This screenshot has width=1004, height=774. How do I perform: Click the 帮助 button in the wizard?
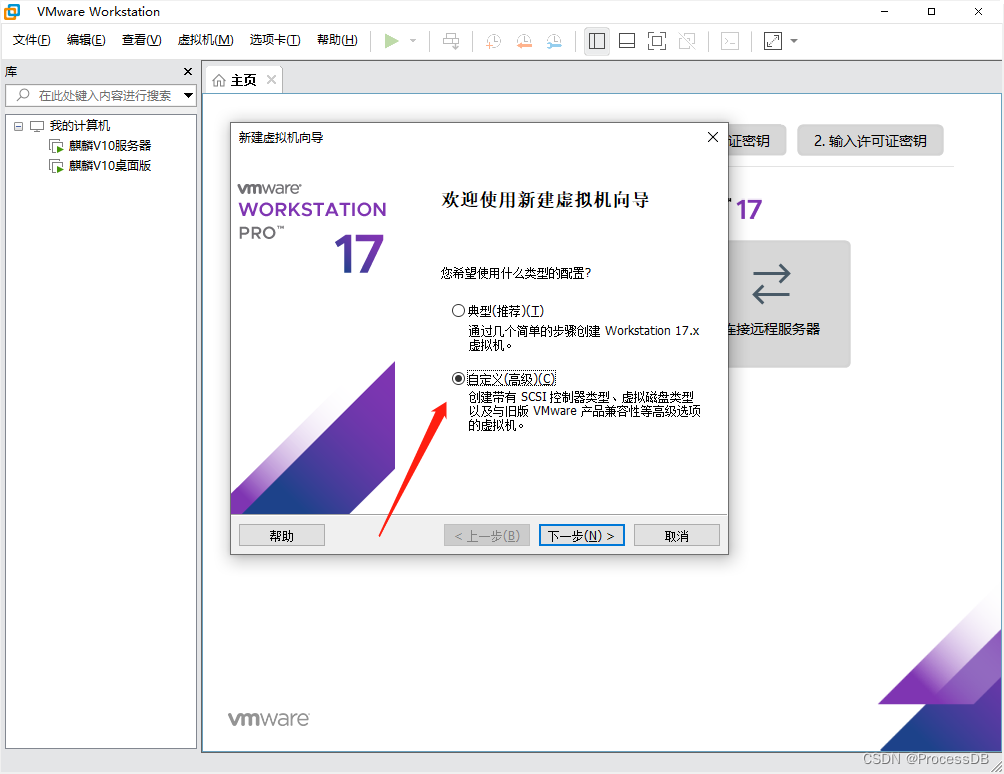pos(282,535)
